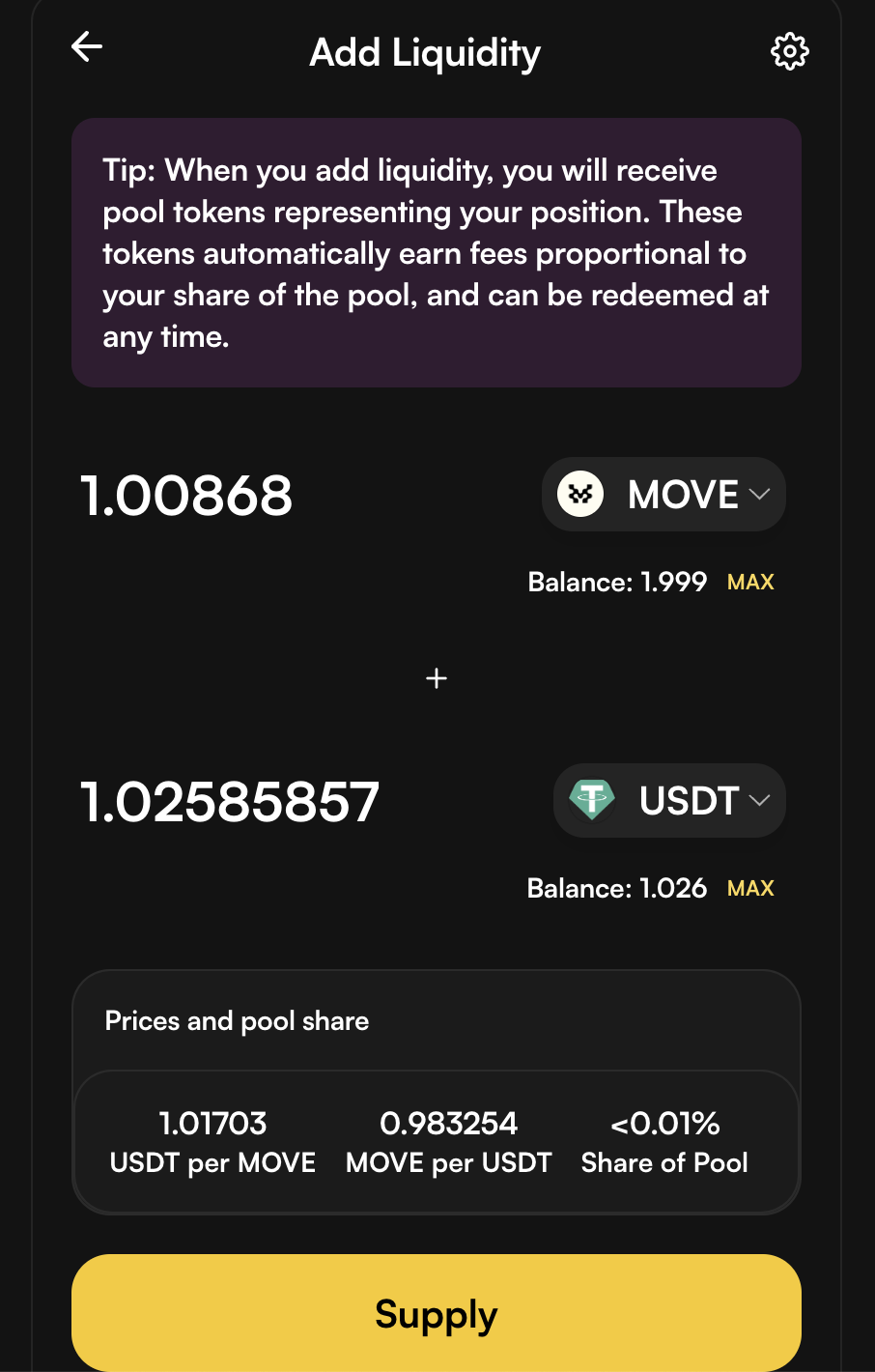Click the "Prices and pool share" heading
This screenshot has width=875, height=1372.
[x=237, y=1021]
